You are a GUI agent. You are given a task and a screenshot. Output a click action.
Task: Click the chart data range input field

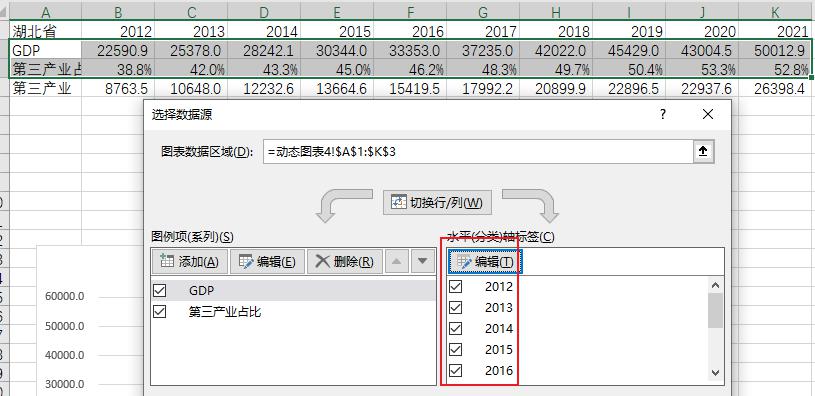(478, 151)
